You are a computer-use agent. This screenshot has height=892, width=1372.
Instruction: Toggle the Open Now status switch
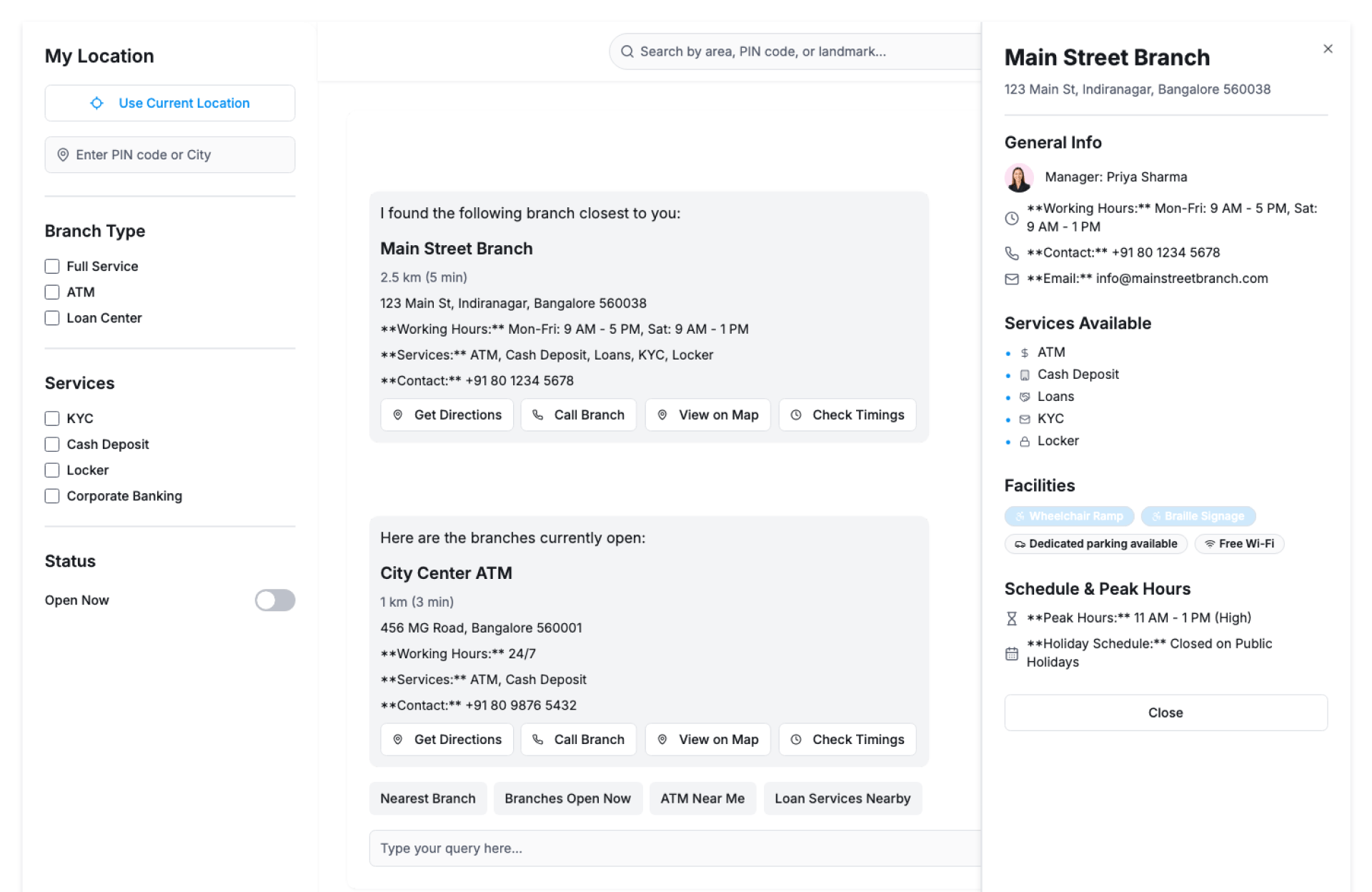[x=274, y=600]
